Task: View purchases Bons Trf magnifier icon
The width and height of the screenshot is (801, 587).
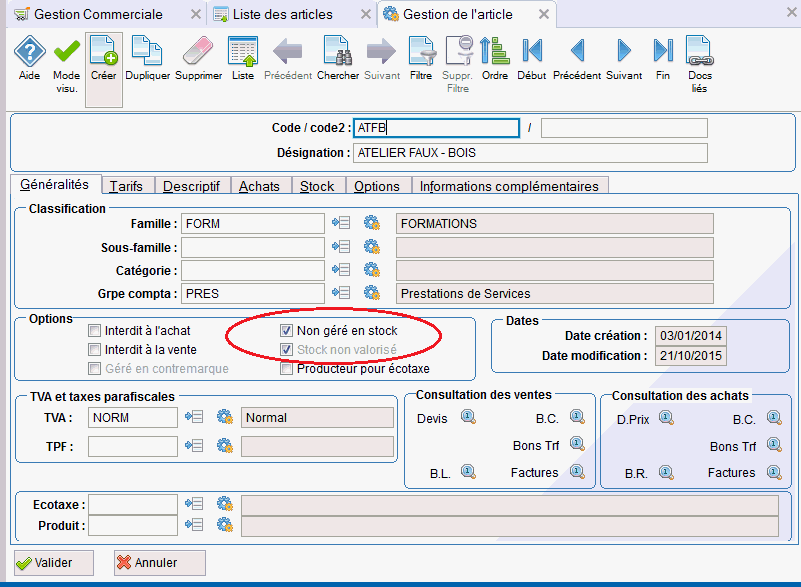Action: pos(774,444)
